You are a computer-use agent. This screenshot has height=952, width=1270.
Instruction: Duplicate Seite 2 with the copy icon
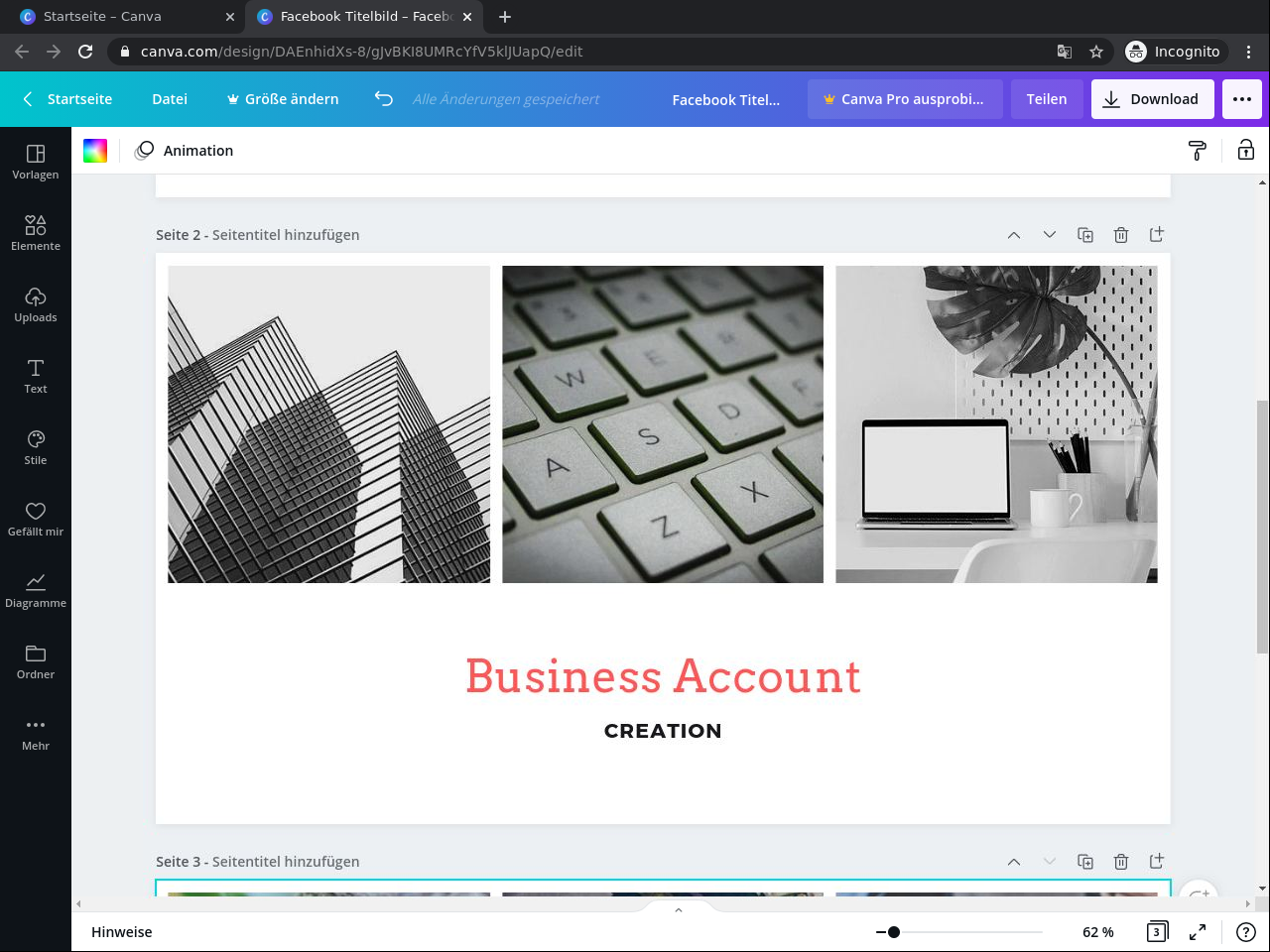[1085, 235]
